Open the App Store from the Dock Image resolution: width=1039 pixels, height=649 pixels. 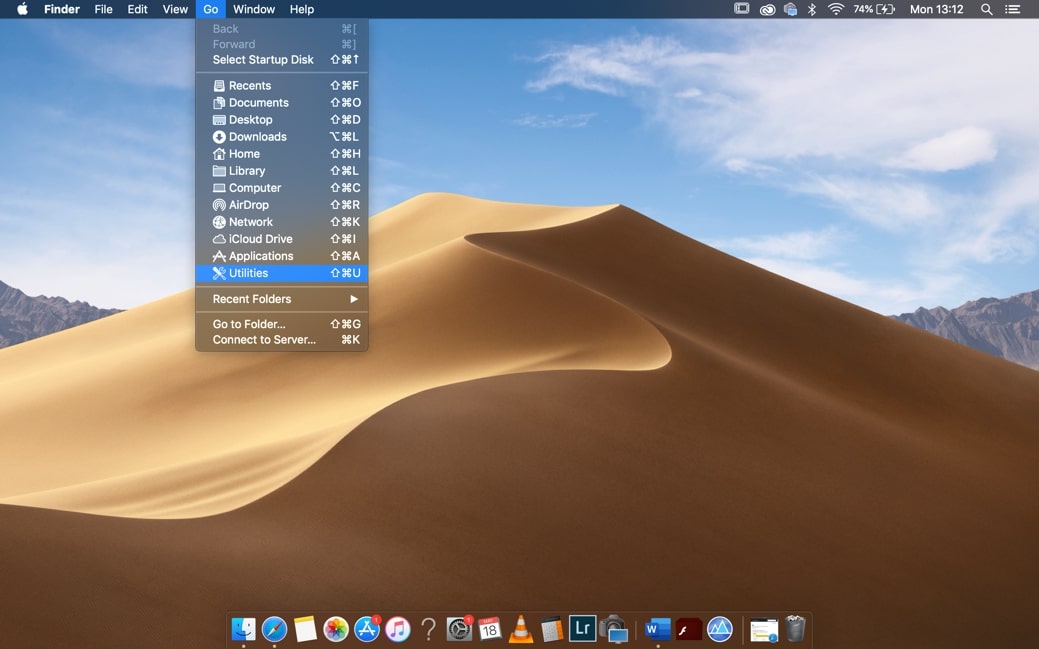(x=366, y=628)
